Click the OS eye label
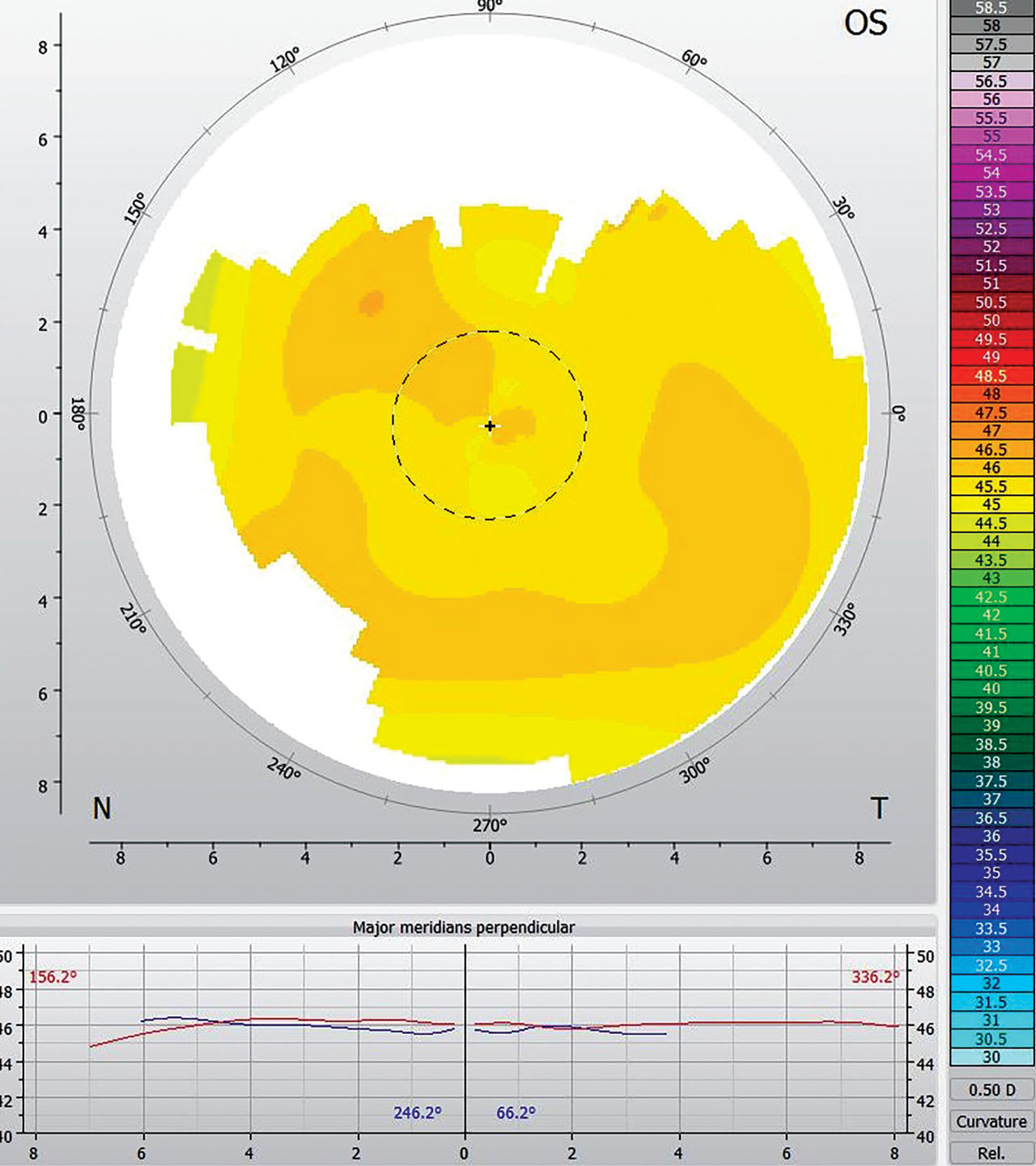 (x=865, y=23)
